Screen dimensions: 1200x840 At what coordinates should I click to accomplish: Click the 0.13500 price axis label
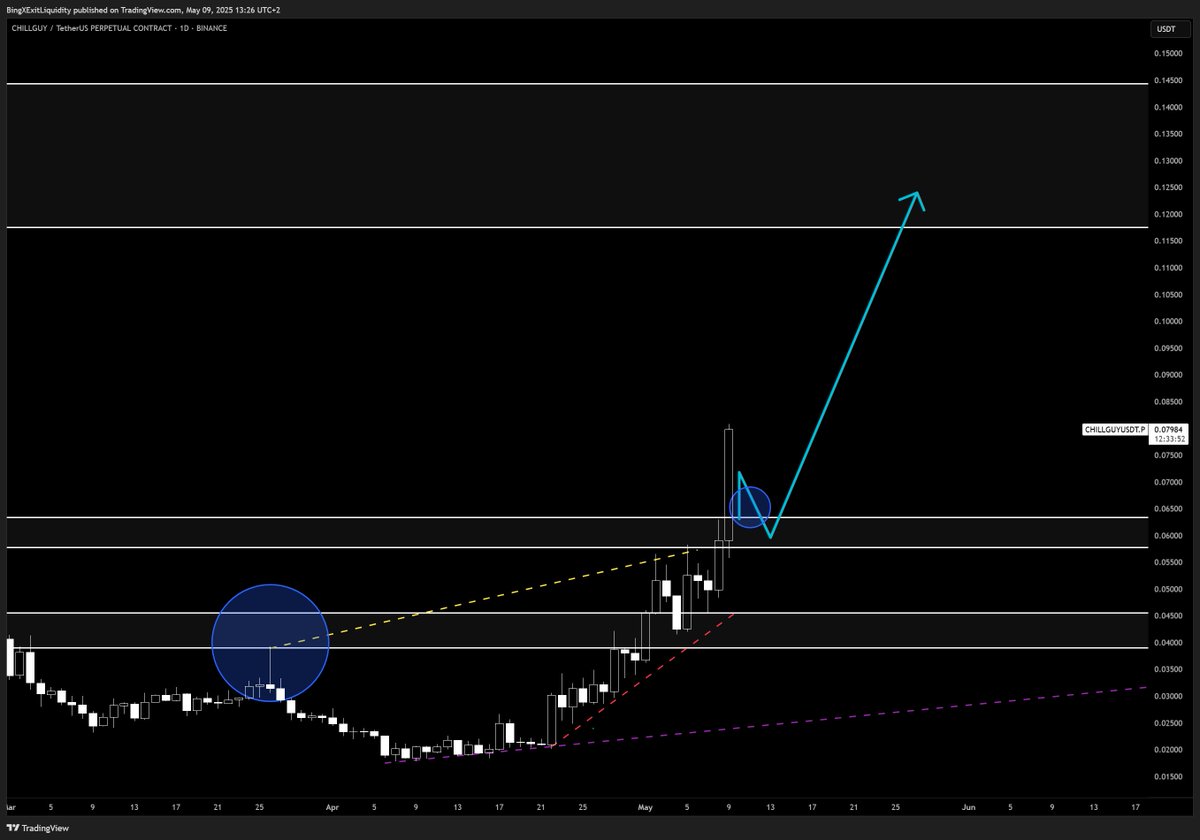[x=1167, y=134]
